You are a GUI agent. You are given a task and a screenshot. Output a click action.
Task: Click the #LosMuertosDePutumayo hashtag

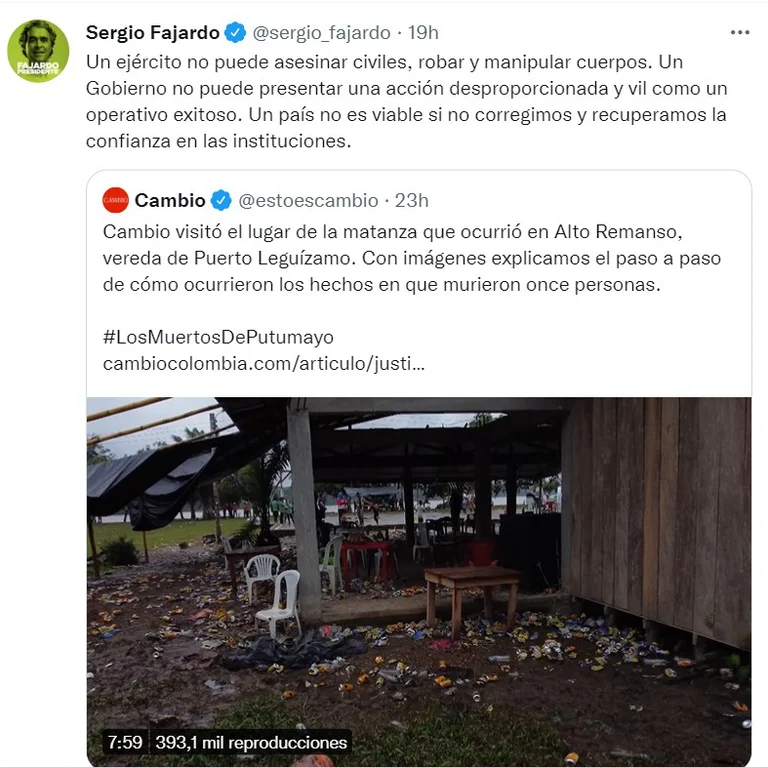tap(218, 337)
